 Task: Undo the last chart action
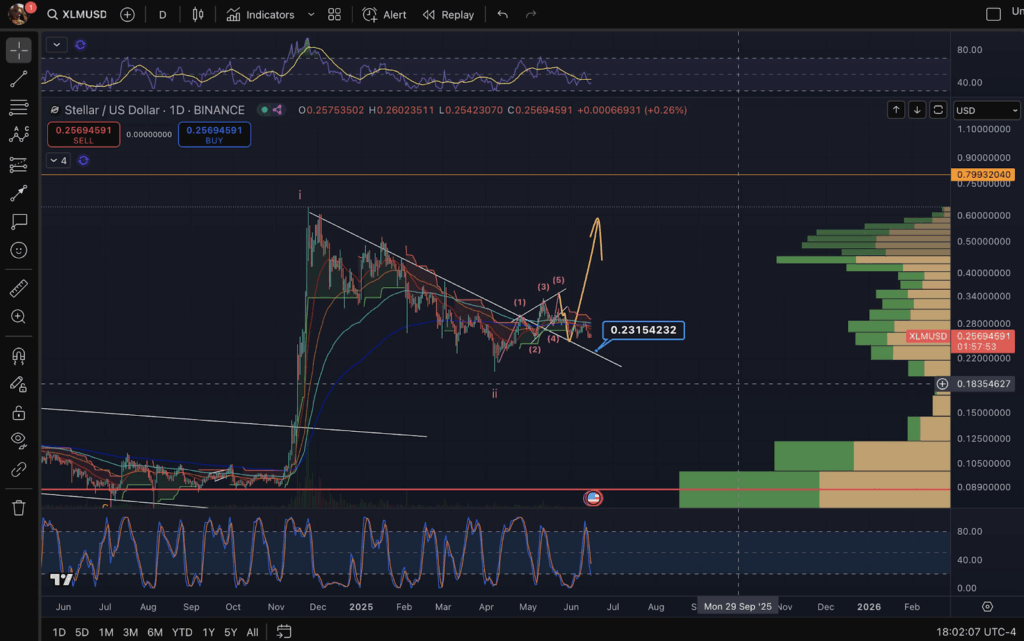pyautogui.click(x=502, y=14)
